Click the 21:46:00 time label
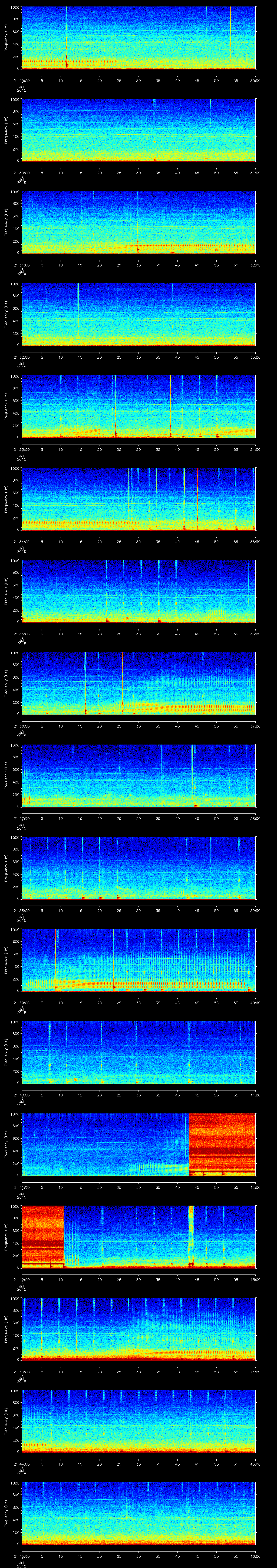This screenshot has width=277, height=1568. [x=256, y=1555]
